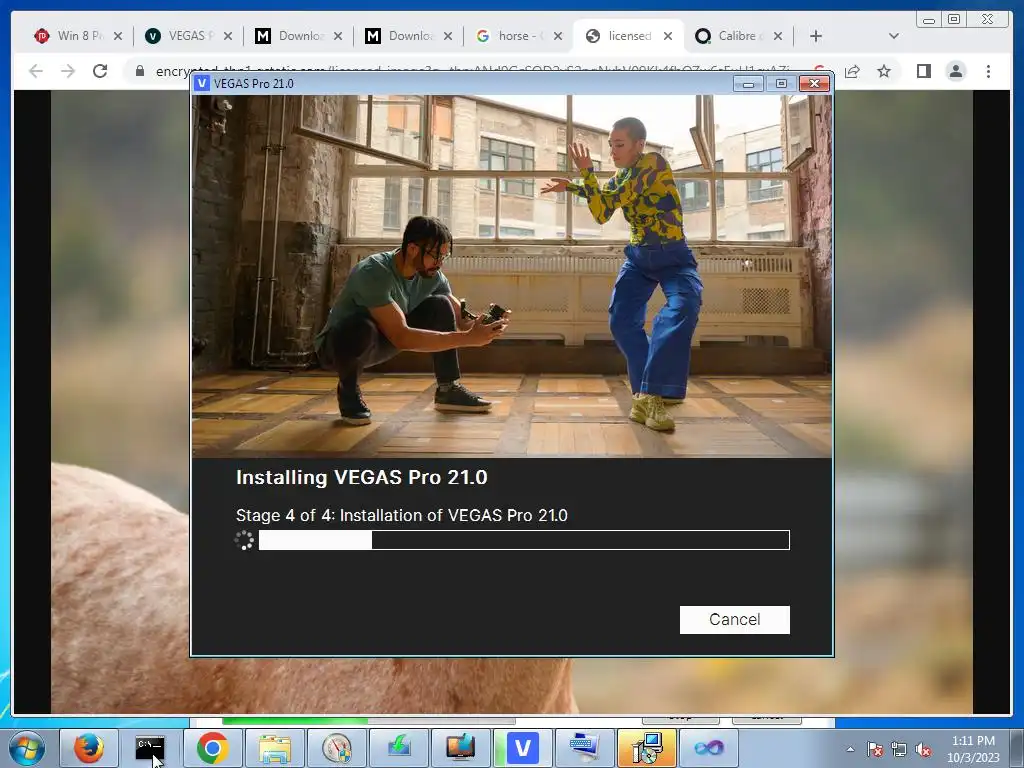Switch to Chrome from the taskbar
Image resolution: width=1024 pixels, height=768 pixels.
click(x=212, y=748)
